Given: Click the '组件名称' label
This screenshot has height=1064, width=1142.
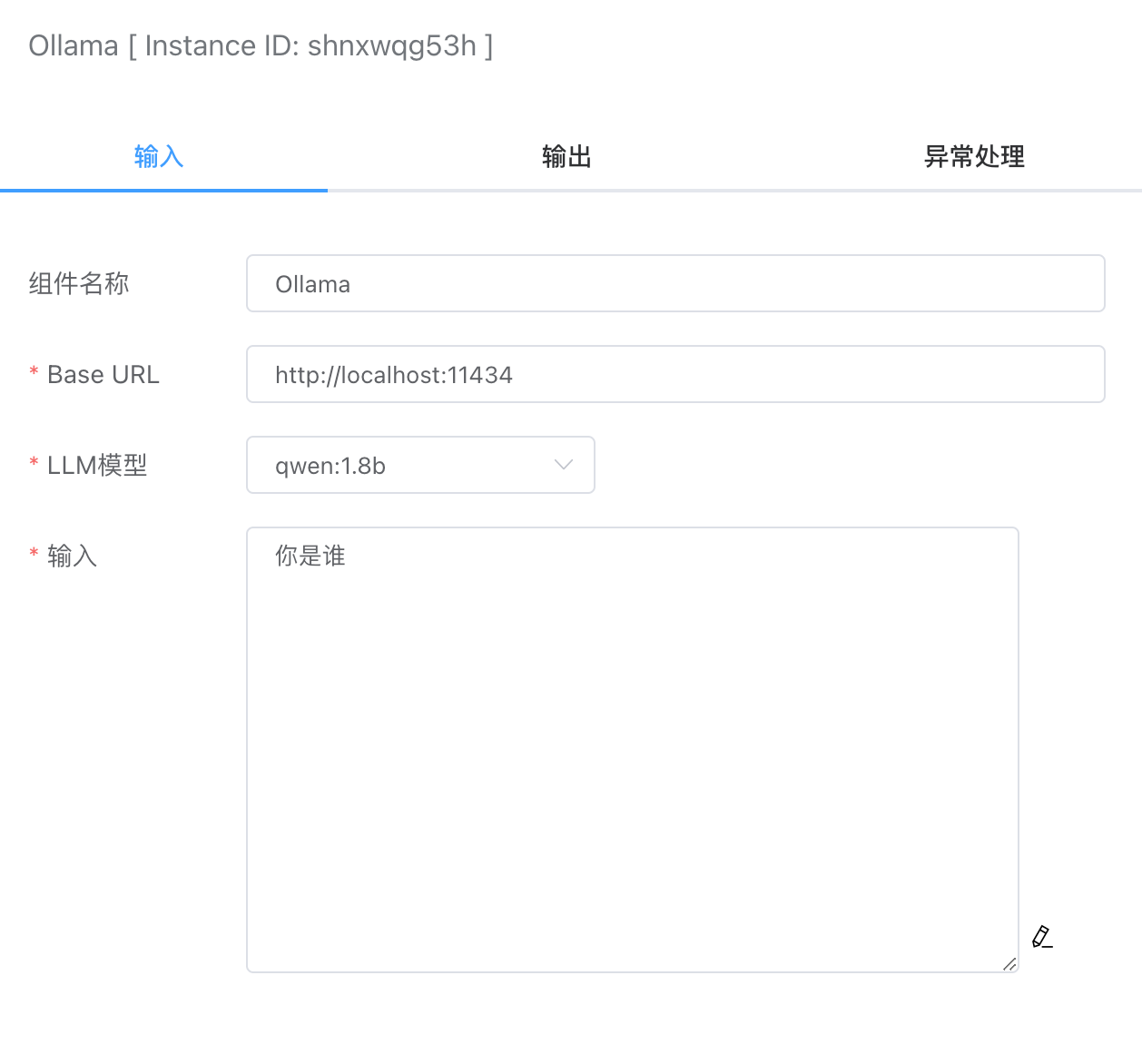Looking at the screenshot, I should (79, 283).
